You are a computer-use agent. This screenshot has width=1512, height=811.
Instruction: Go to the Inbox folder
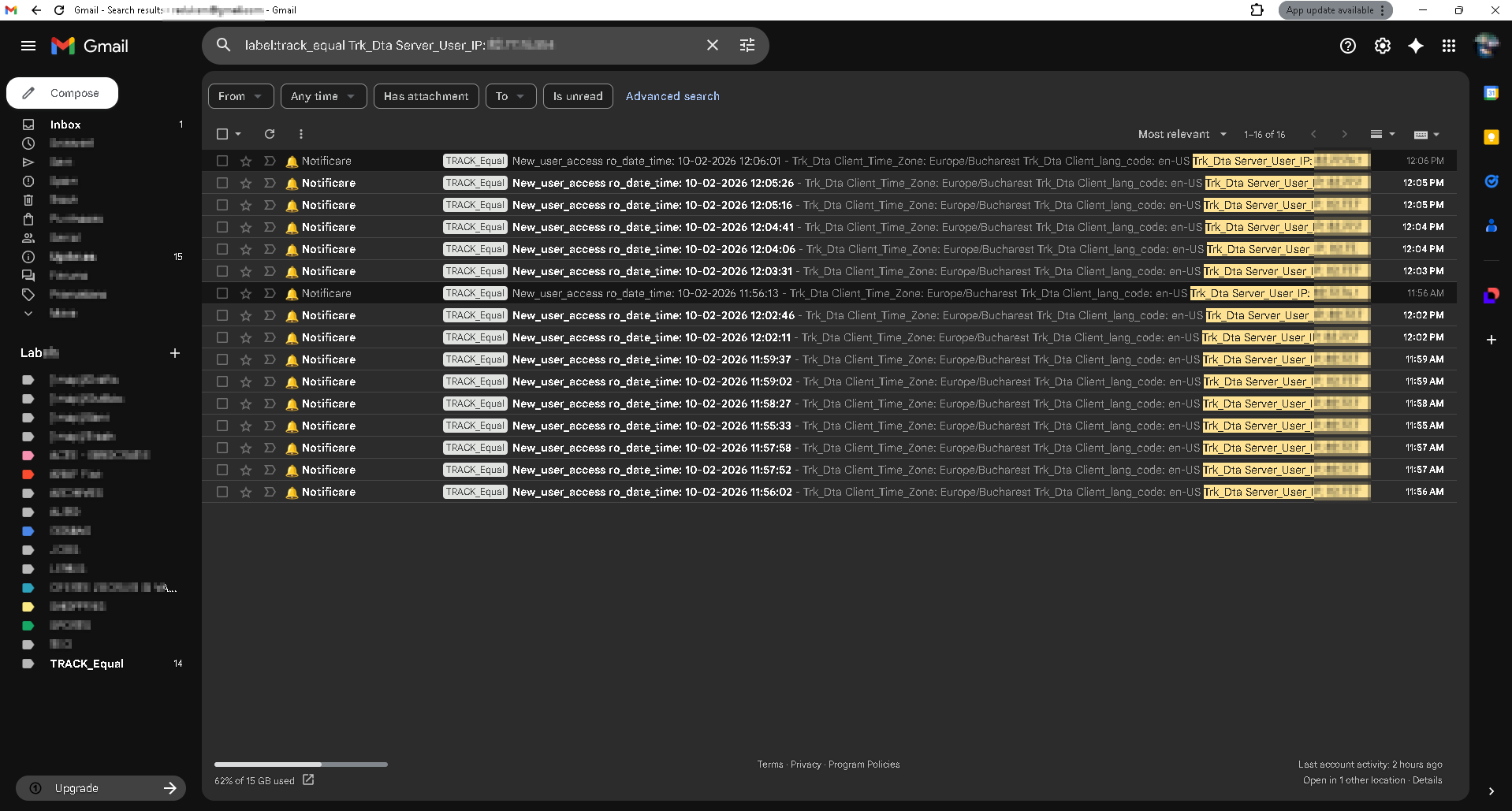(x=65, y=125)
